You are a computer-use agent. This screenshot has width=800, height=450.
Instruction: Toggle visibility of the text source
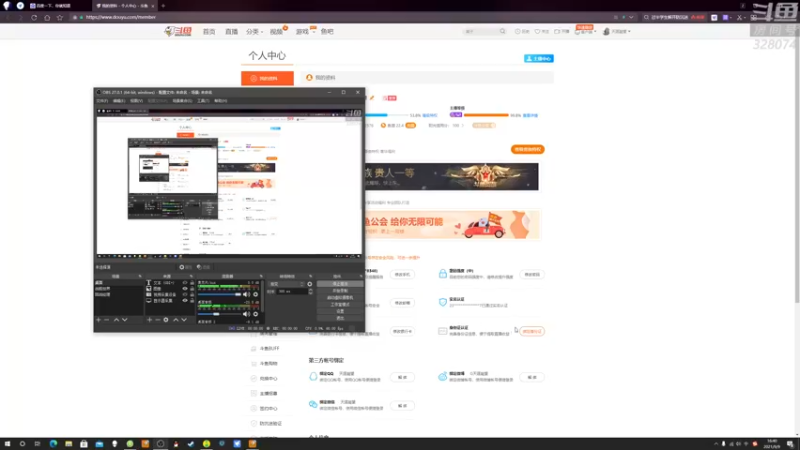[x=185, y=282]
